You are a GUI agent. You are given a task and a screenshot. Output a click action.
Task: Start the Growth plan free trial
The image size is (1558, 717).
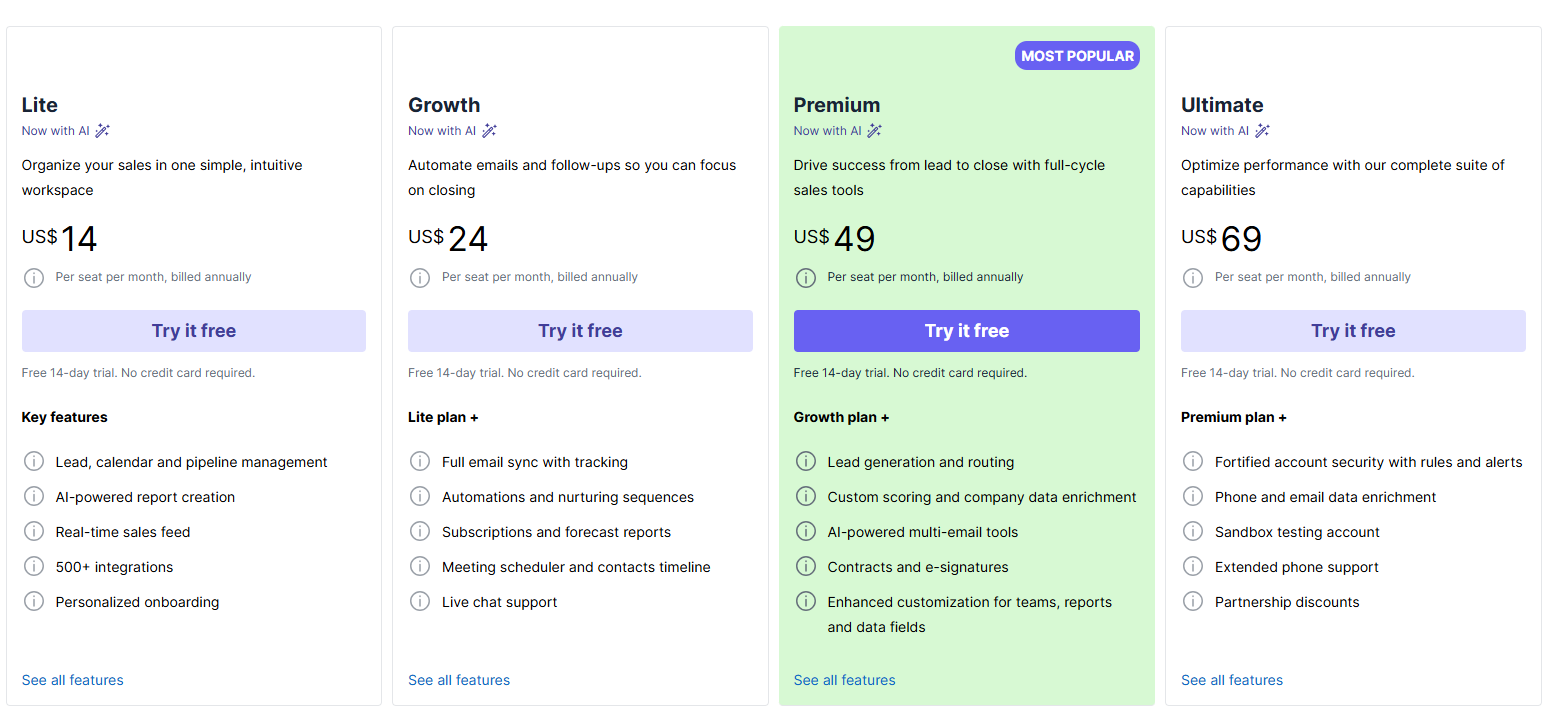[580, 331]
